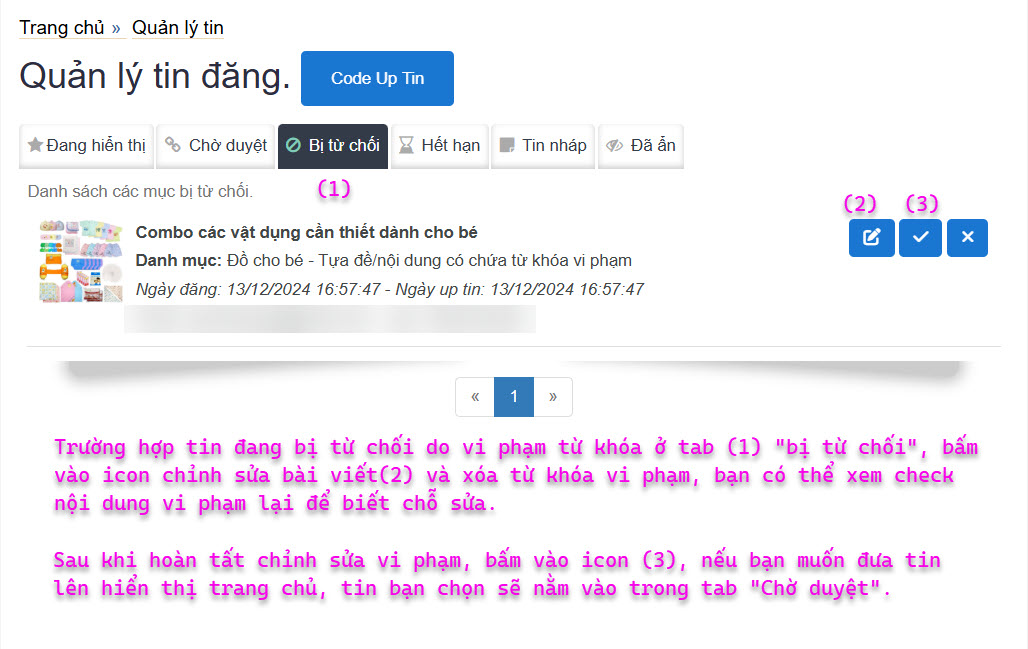1028x649 pixels.
Task: Open the Combo các vật dụng listing title
Action: point(306,232)
